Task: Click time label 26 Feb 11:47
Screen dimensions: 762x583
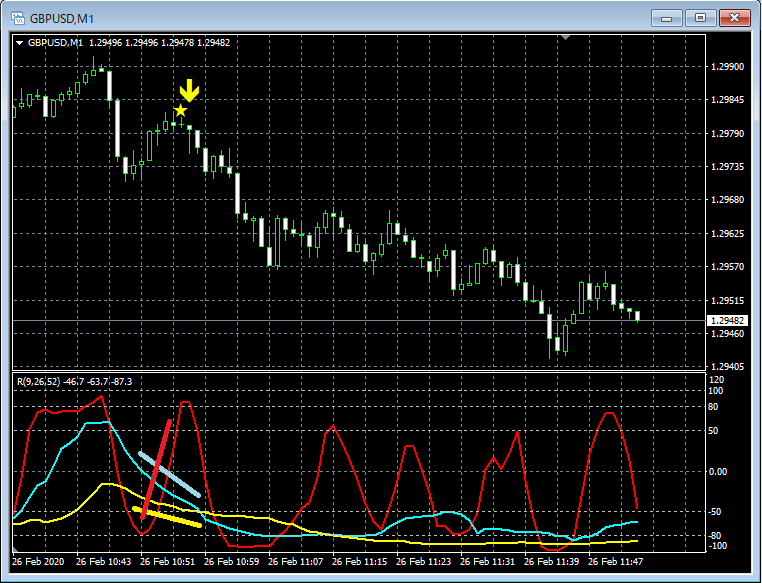Action: click(x=615, y=562)
